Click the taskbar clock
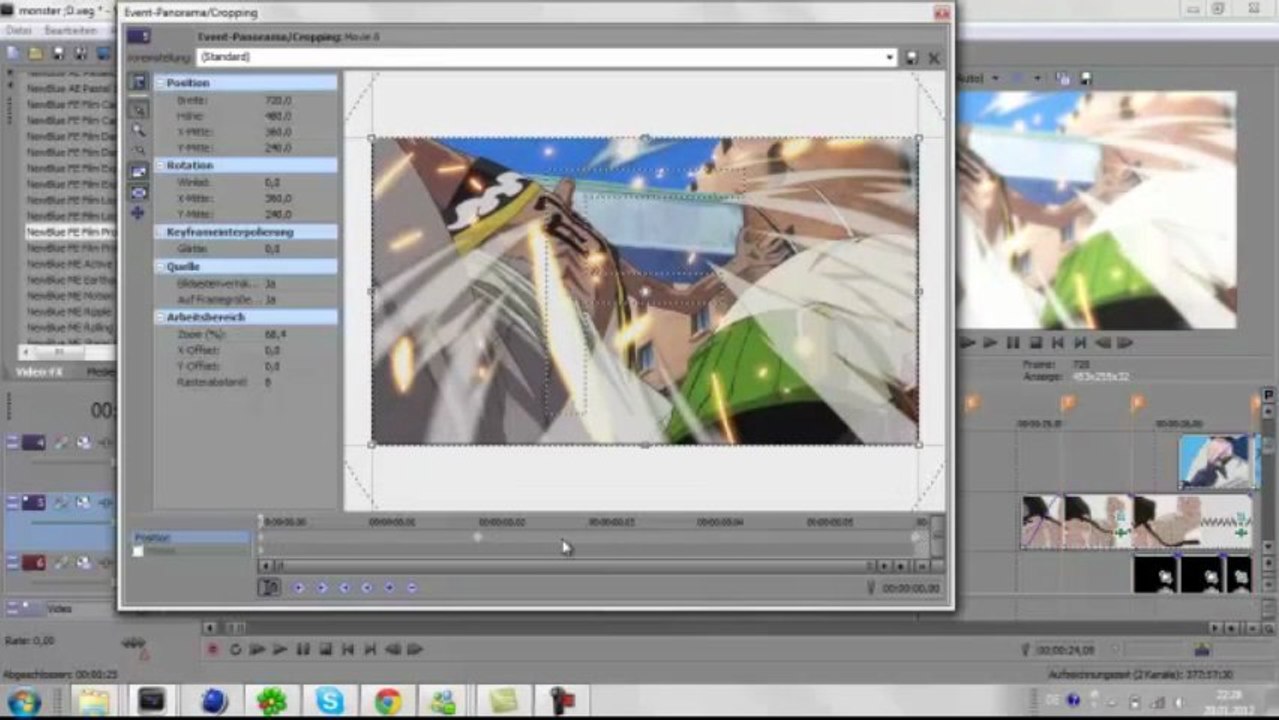This screenshot has height=720, width=1279. click(1230, 700)
